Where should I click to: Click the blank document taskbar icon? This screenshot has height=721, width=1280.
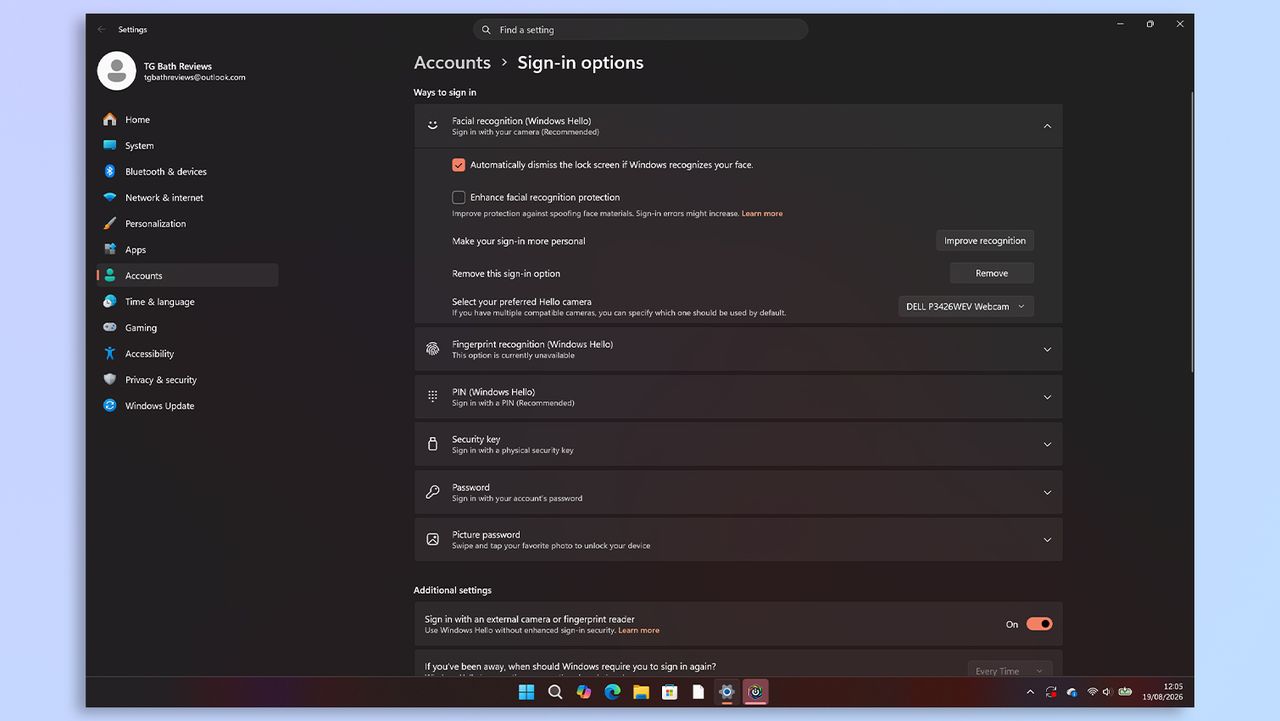point(698,692)
